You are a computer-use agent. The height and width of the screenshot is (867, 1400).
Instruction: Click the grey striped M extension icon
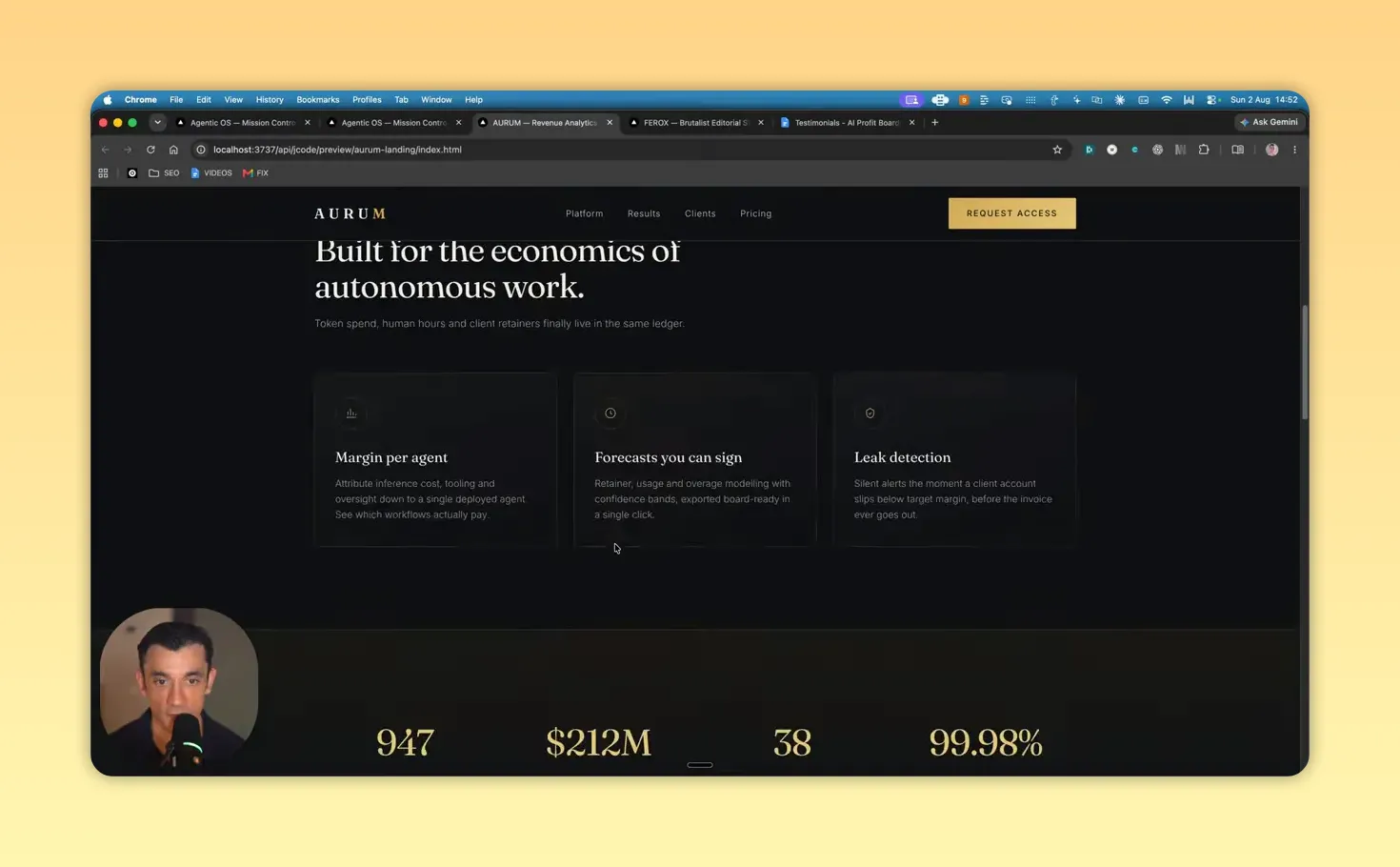point(1180,150)
